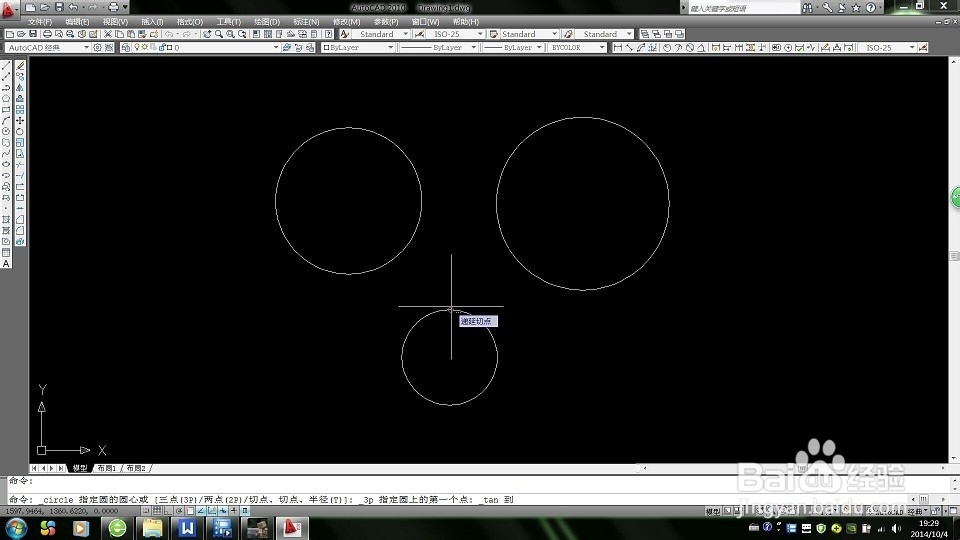Open the 文件(F) menu
This screenshot has height=540, width=960.
pos(40,21)
